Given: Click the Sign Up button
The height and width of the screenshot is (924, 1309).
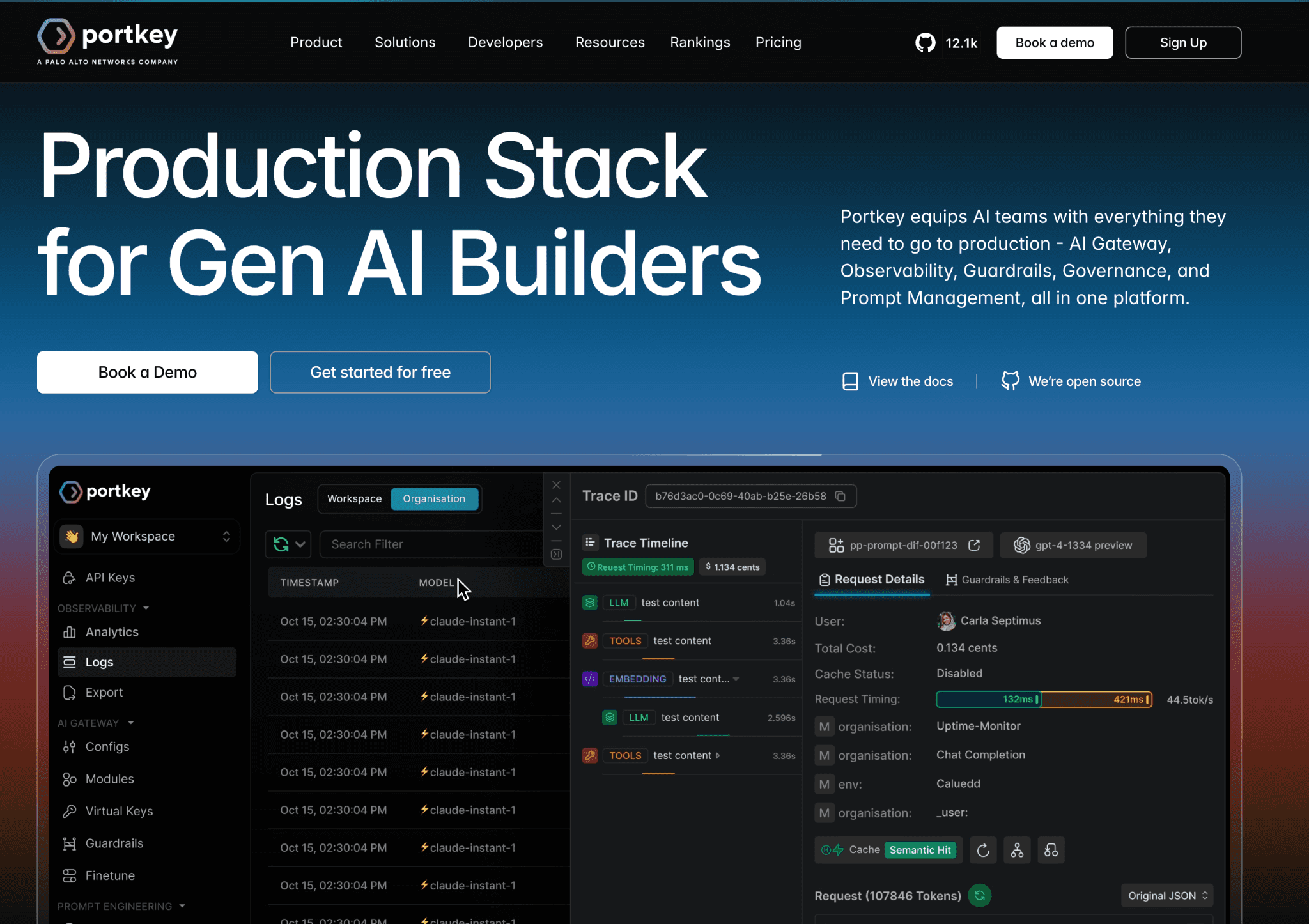Looking at the screenshot, I should [1183, 43].
